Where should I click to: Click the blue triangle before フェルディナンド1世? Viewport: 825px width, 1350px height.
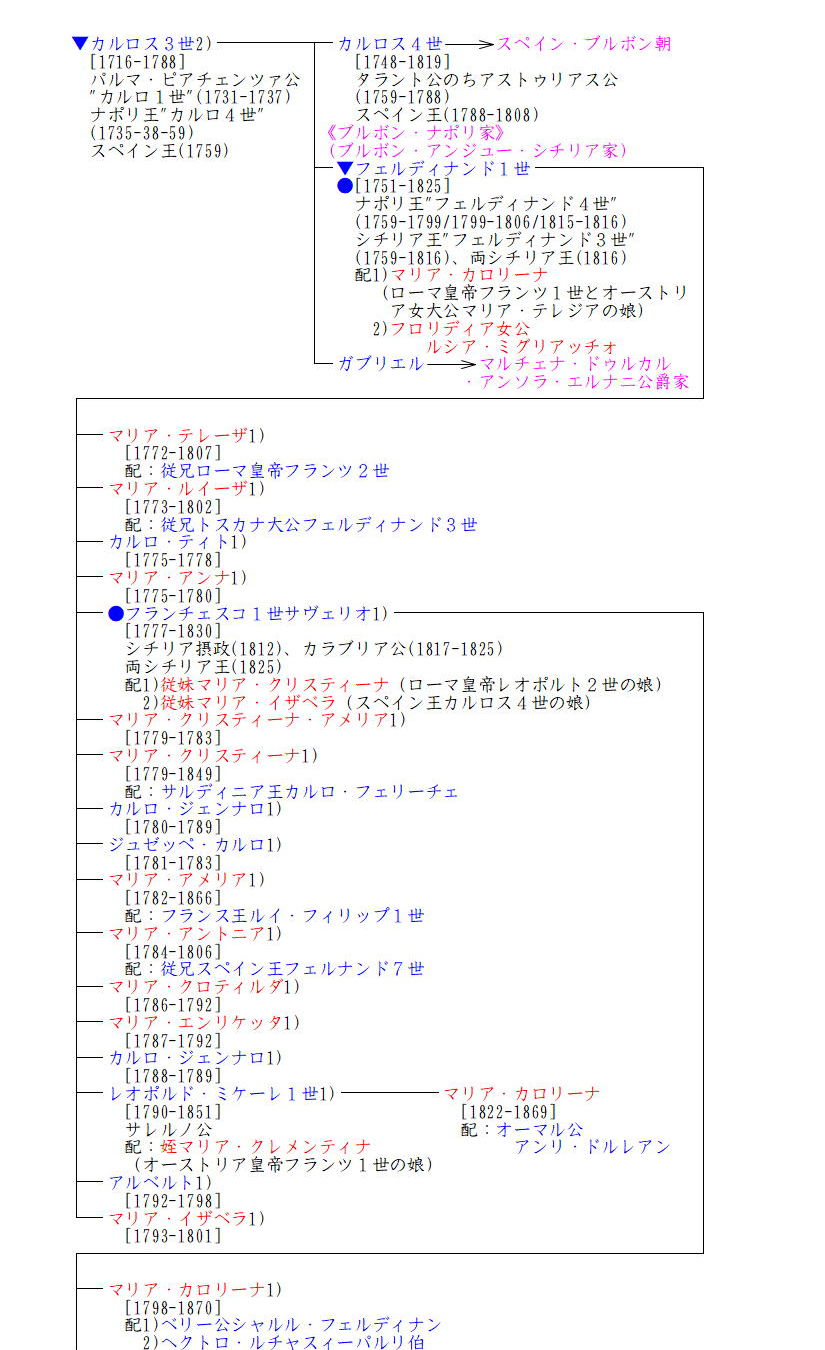click(x=345, y=168)
